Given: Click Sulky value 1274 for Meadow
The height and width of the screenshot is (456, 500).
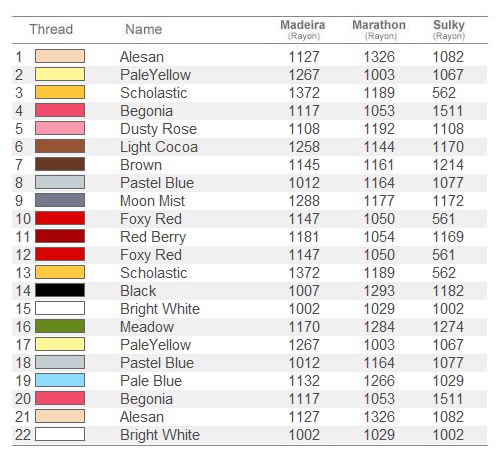Looking at the screenshot, I should tap(448, 327).
